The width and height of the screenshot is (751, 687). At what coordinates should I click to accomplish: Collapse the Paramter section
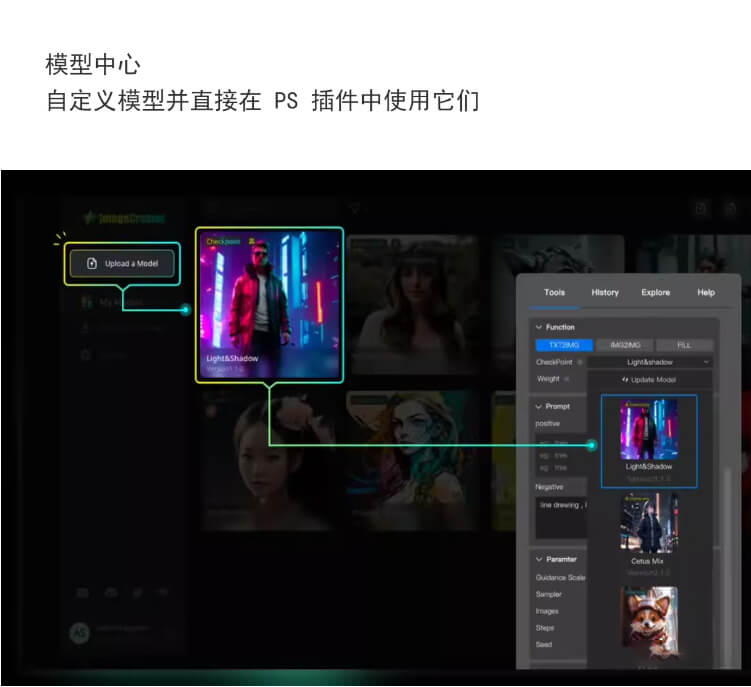[x=539, y=560]
